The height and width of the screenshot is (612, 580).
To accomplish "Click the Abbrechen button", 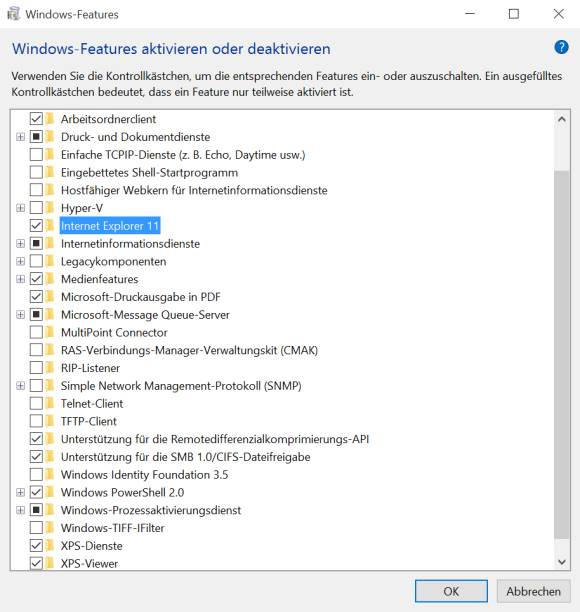I will [x=534, y=591].
